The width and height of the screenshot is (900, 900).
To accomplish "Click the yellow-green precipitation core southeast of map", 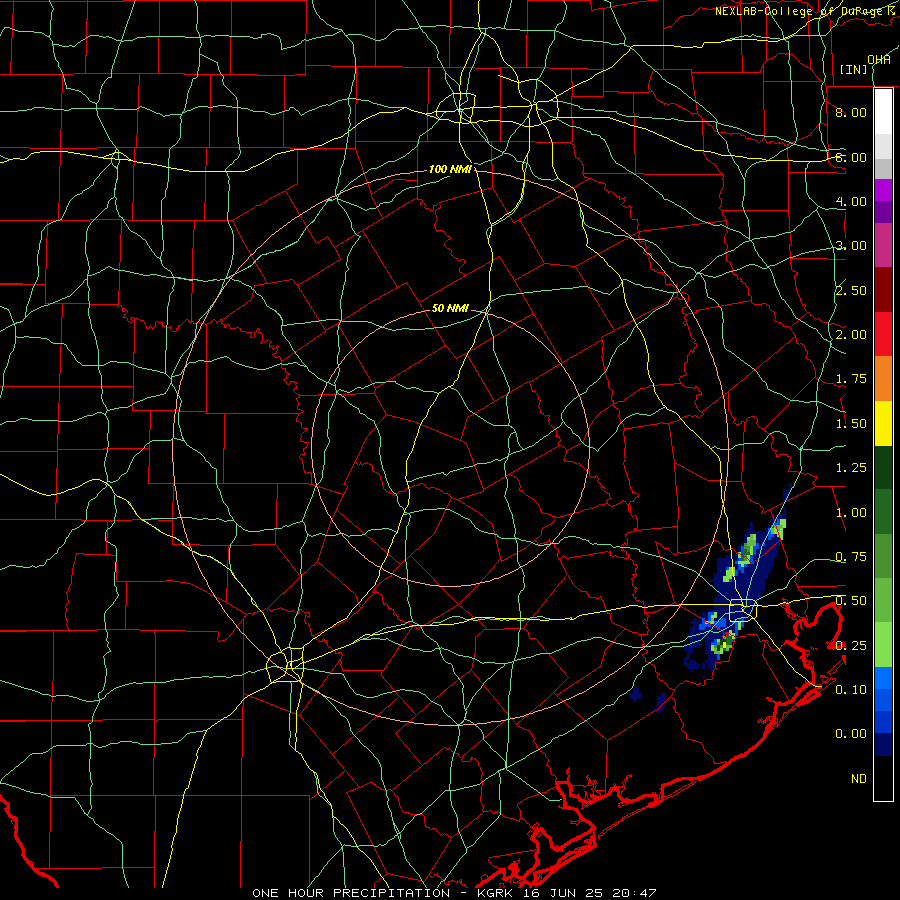I will tap(723, 643).
